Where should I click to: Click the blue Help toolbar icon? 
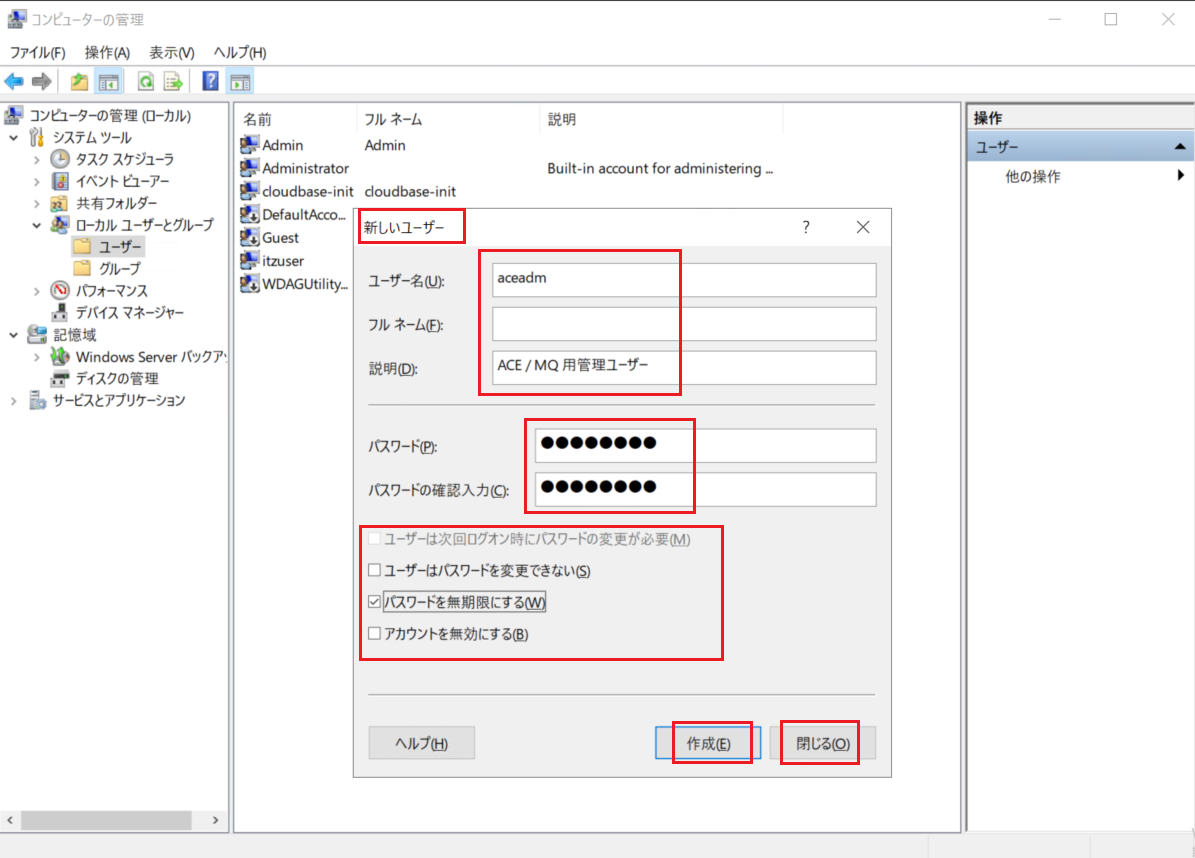click(x=210, y=82)
